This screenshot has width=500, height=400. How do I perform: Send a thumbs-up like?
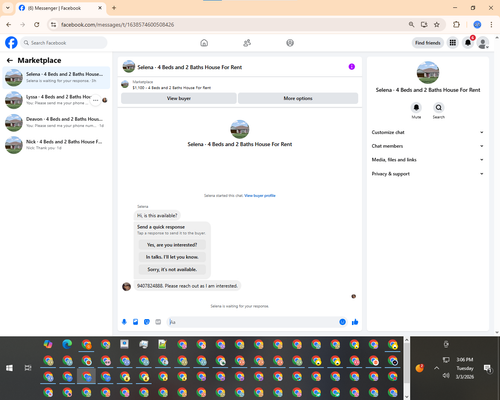click(355, 322)
